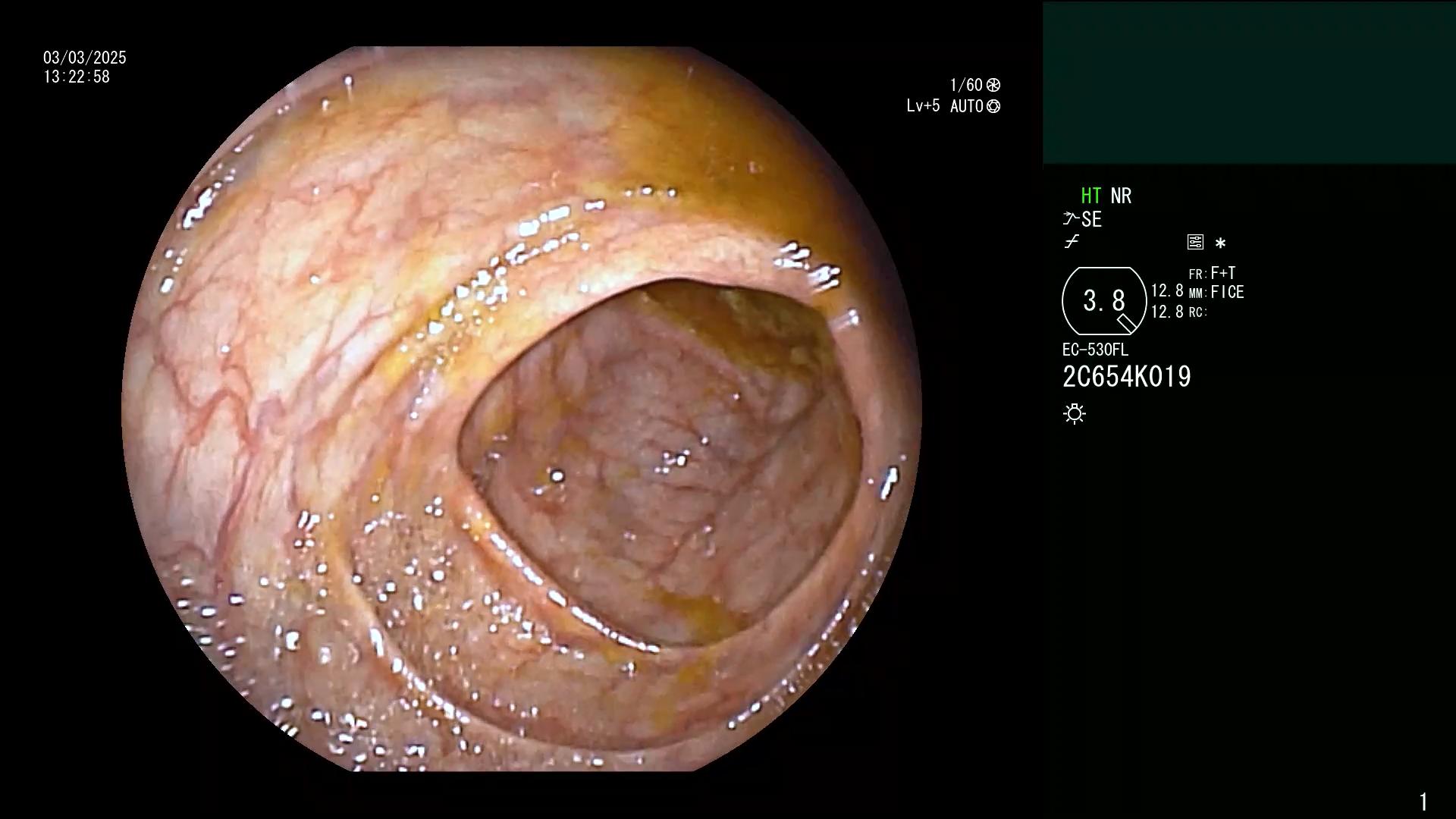Click the Lv+5 brightness level
Image resolution: width=1456 pixels, height=819 pixels.
pos(923,105)
